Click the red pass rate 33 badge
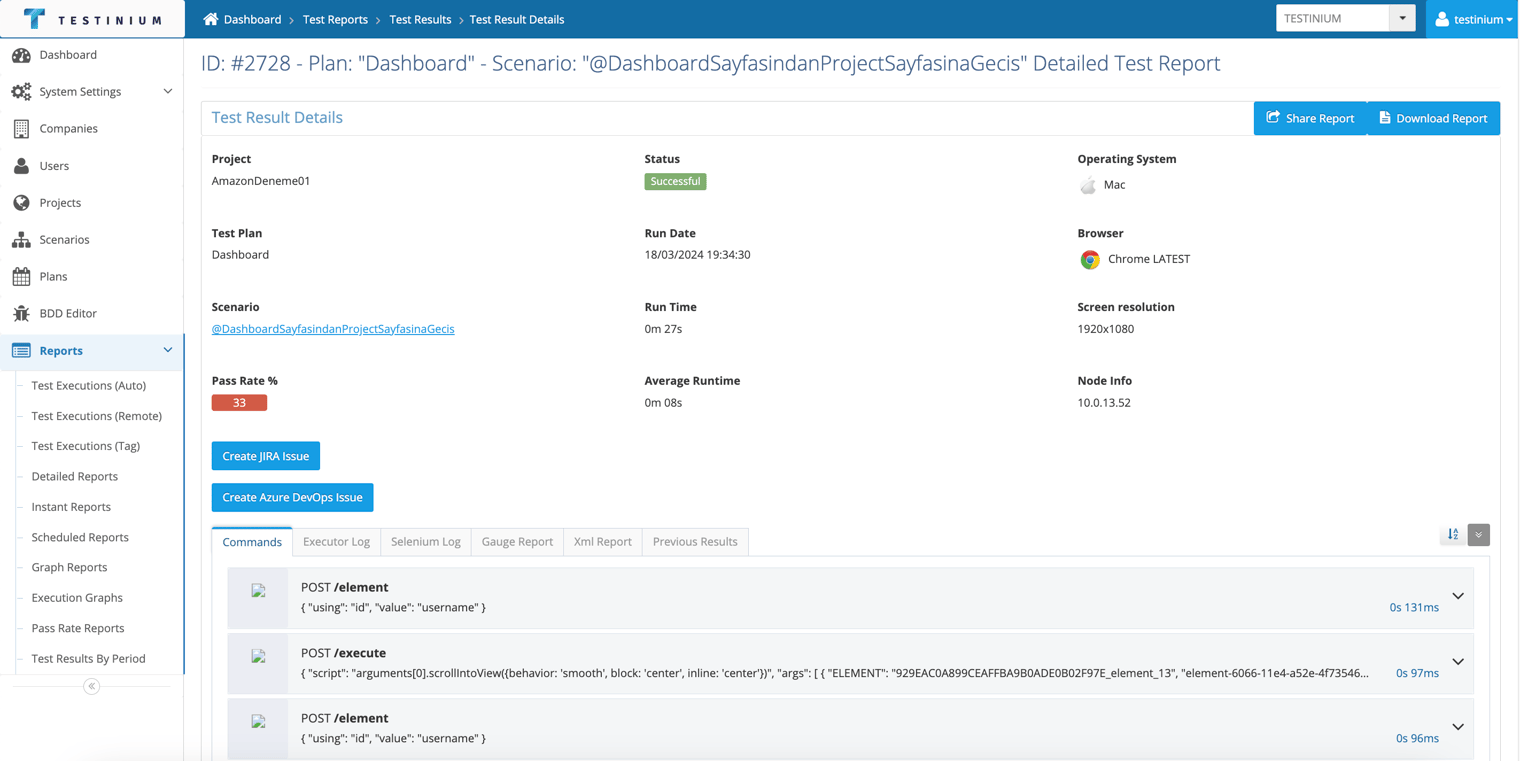Image resolution: width=1520 pixels, height=761 pixels. 239,403
